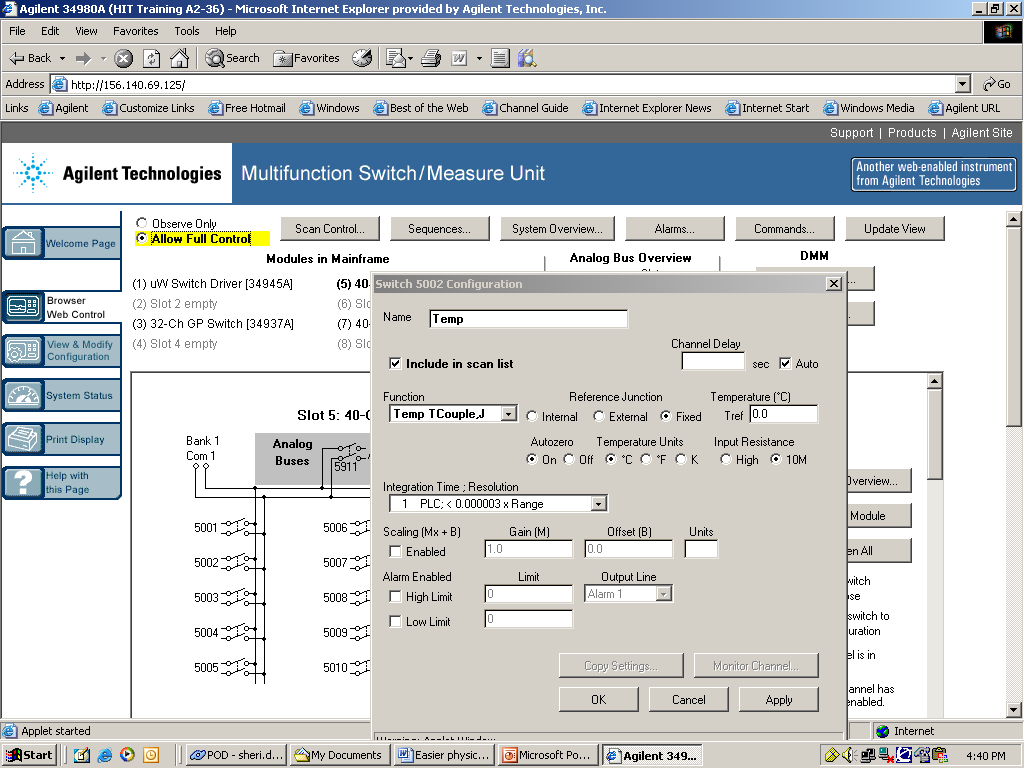Click the Welcome Page house icon

pos(24,243)
